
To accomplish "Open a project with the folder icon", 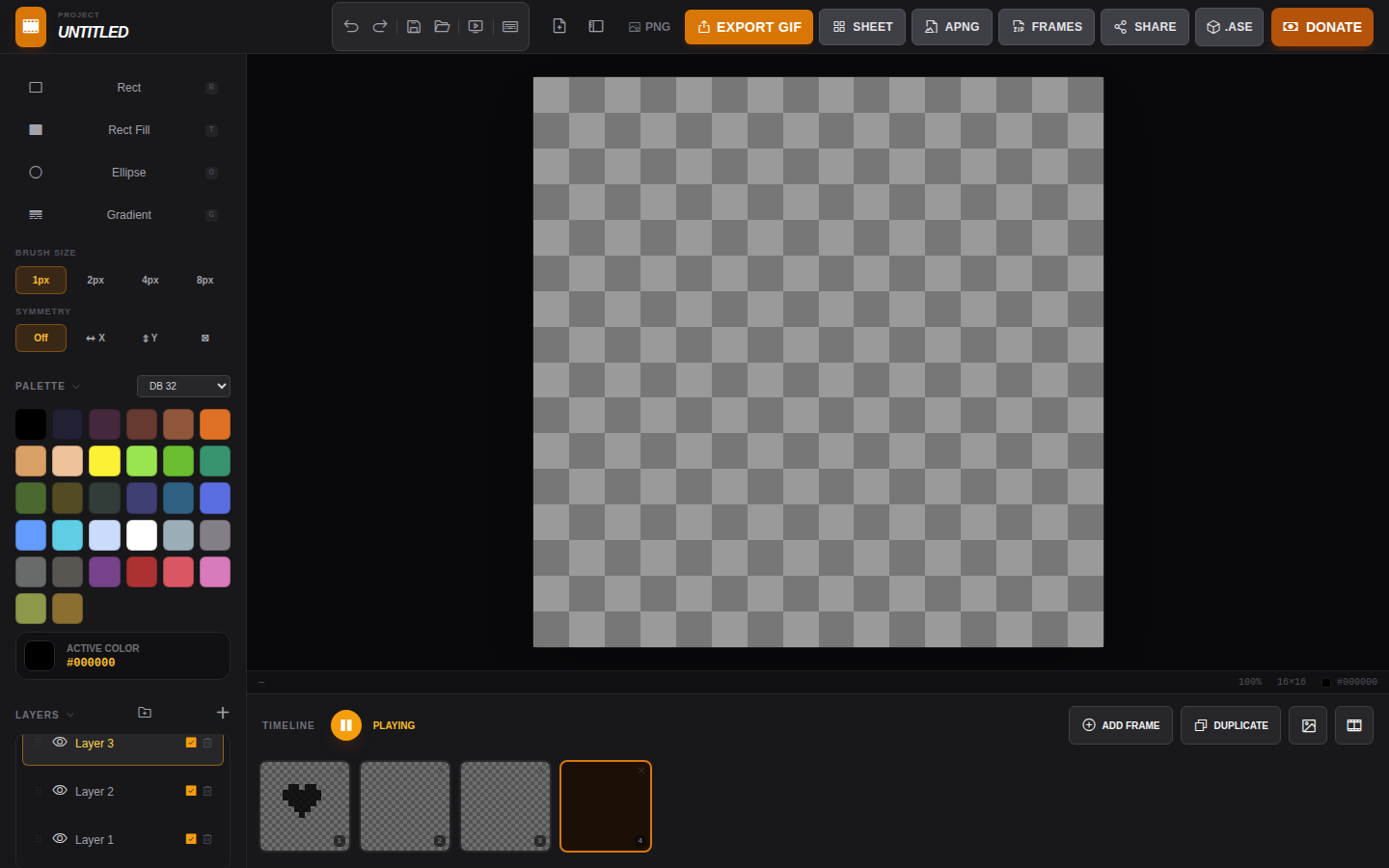I will (442, 27).
